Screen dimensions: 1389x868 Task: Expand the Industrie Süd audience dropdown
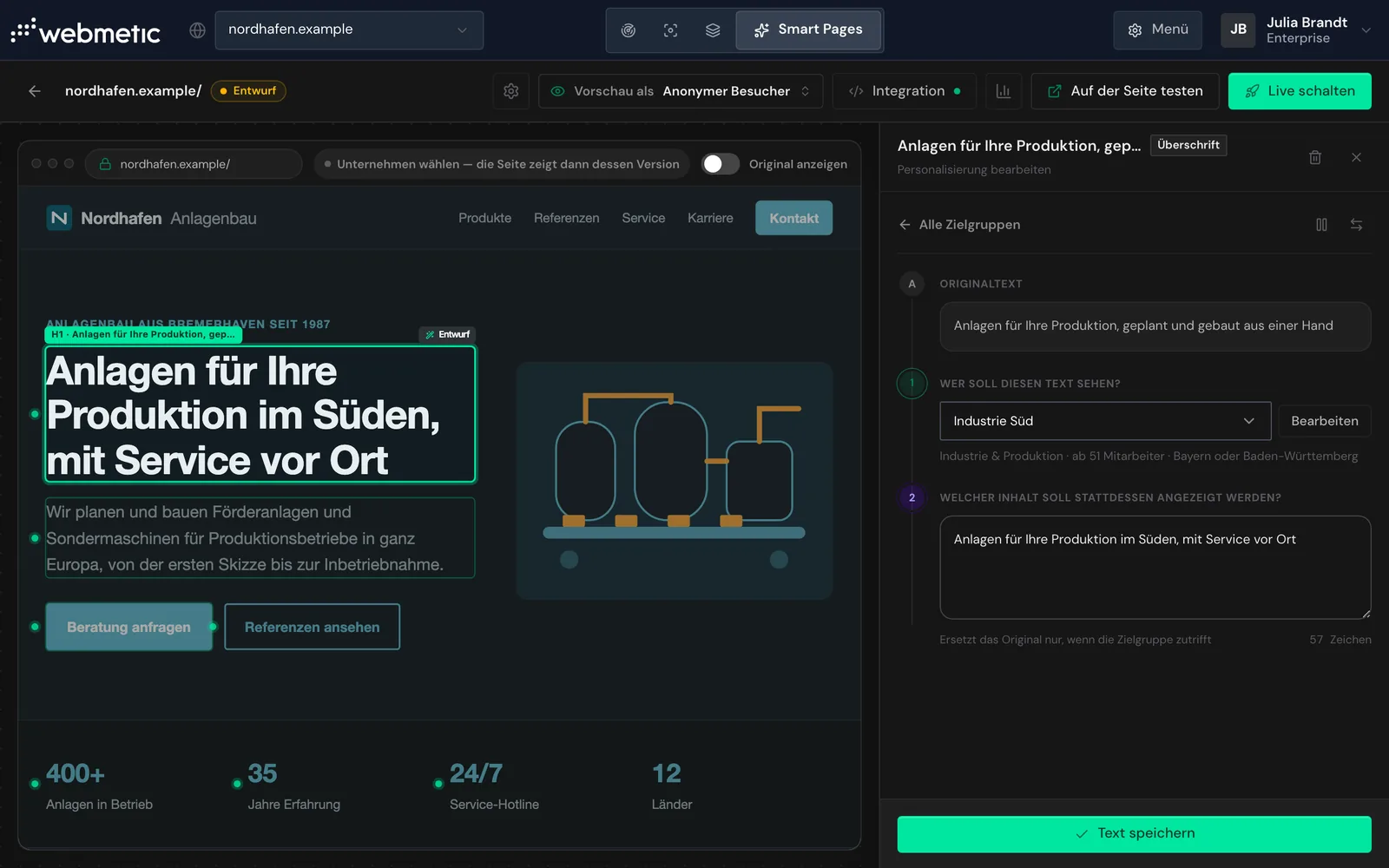1105,421
